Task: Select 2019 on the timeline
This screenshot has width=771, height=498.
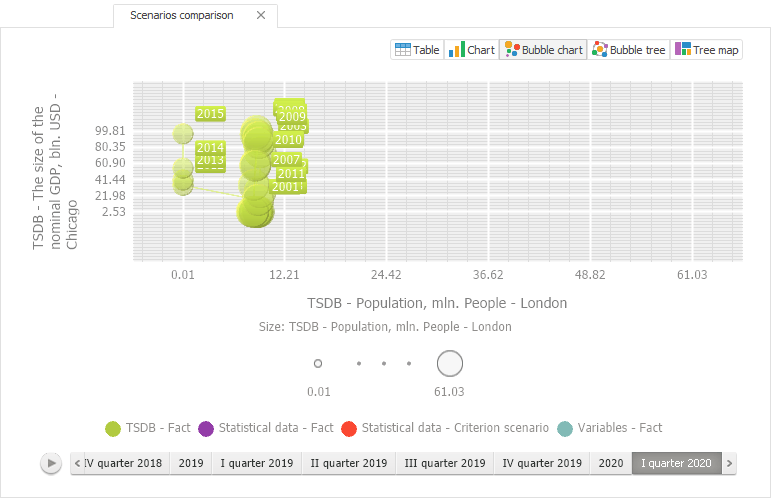Action: click(190, 464)
